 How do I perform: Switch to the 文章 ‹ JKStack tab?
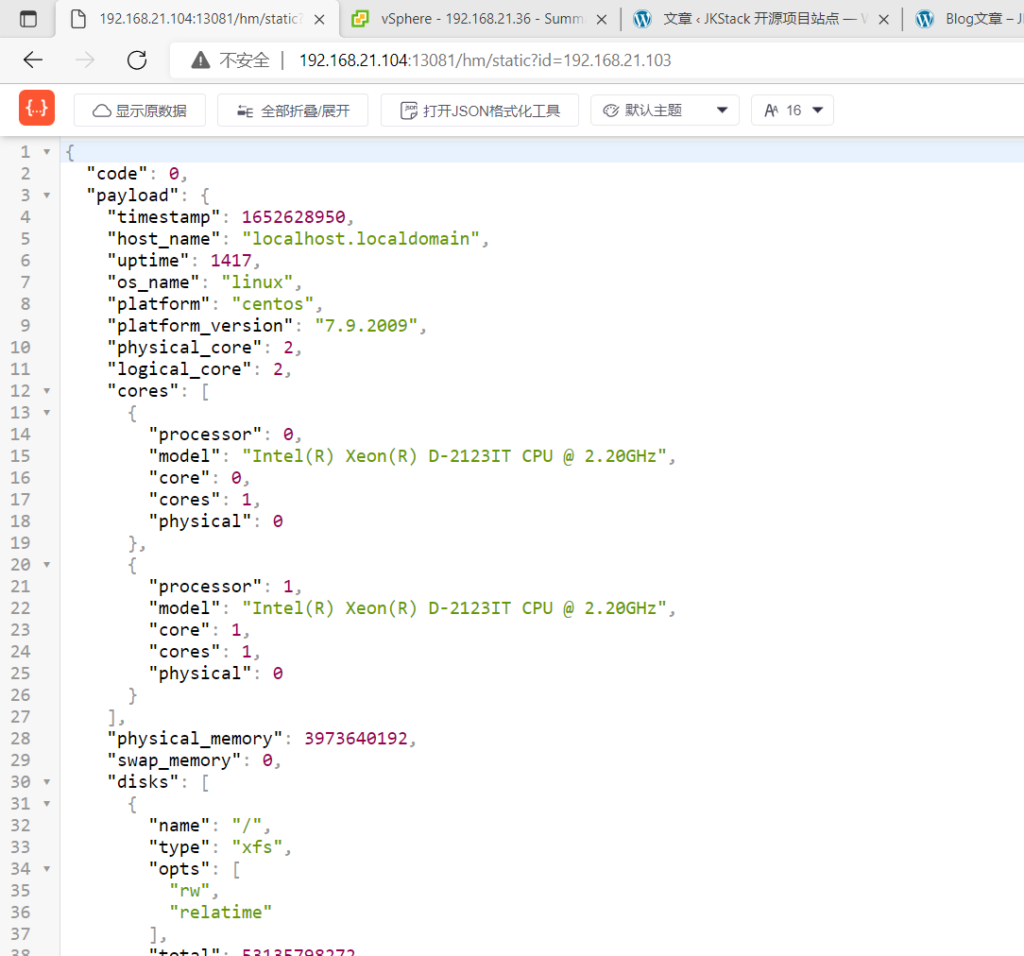[761, 19]
